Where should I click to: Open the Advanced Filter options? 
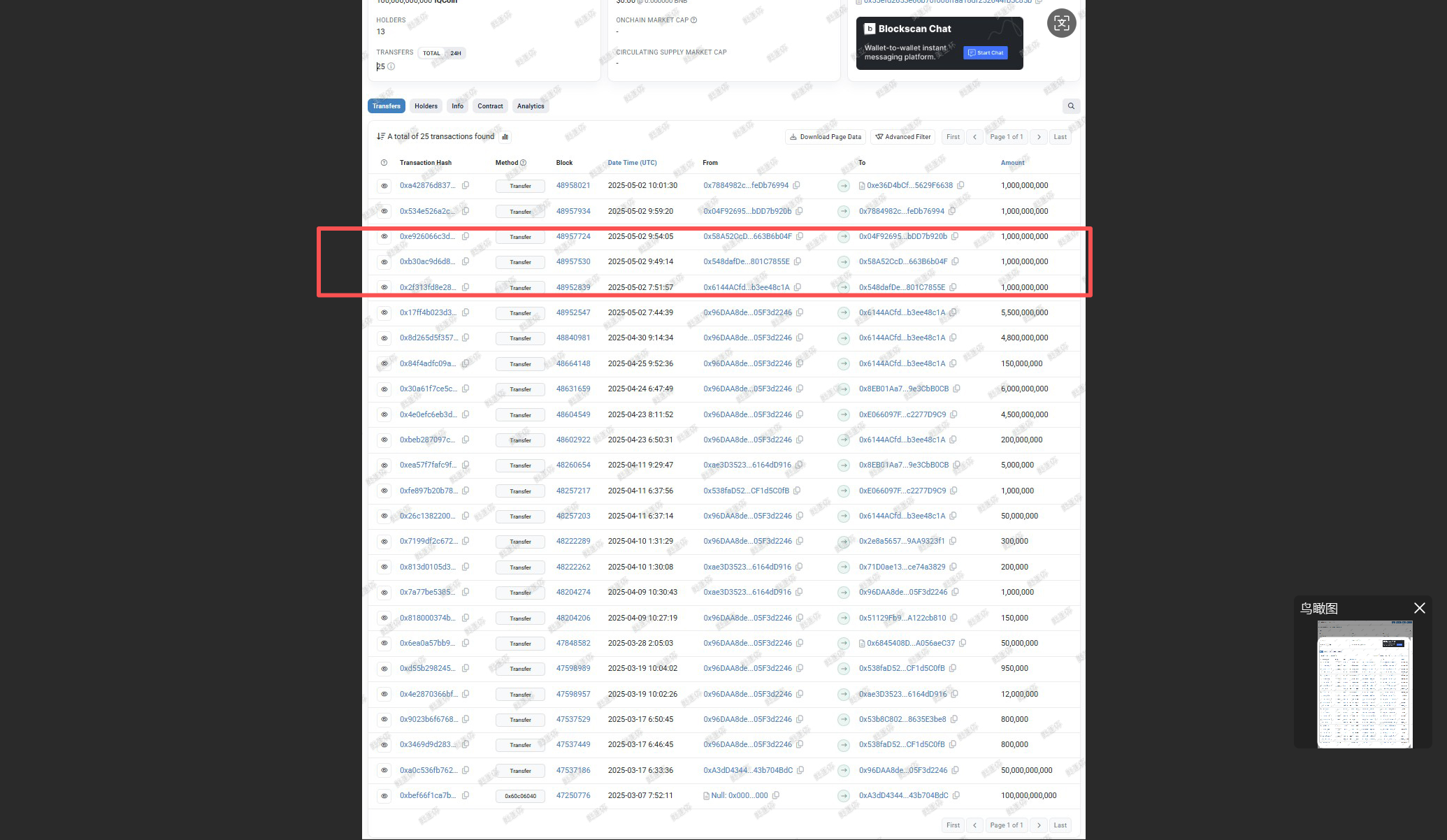[x=903, y=137]
